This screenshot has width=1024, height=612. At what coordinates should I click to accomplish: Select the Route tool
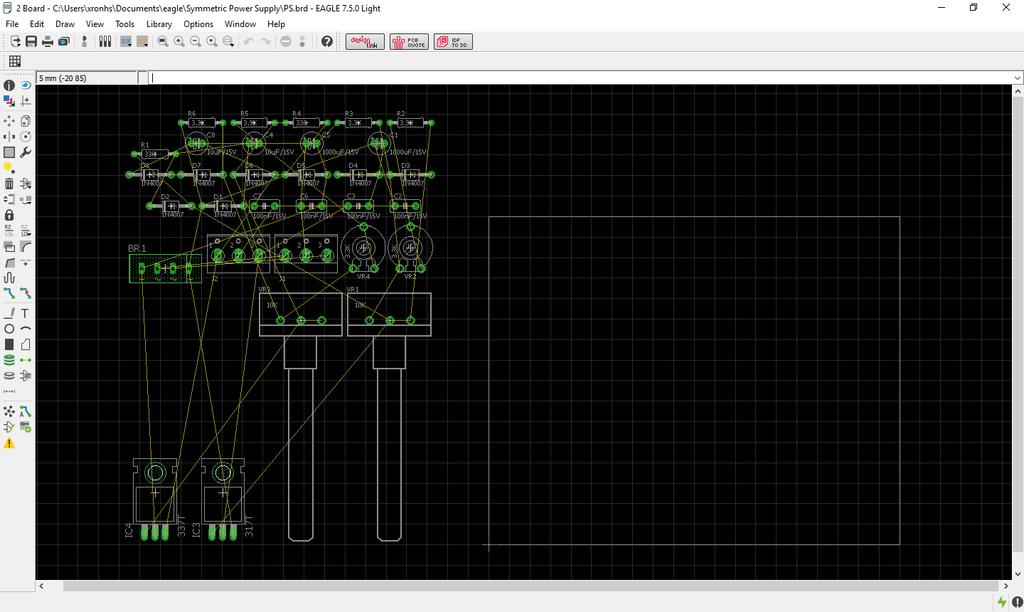[x=9, y=293]
